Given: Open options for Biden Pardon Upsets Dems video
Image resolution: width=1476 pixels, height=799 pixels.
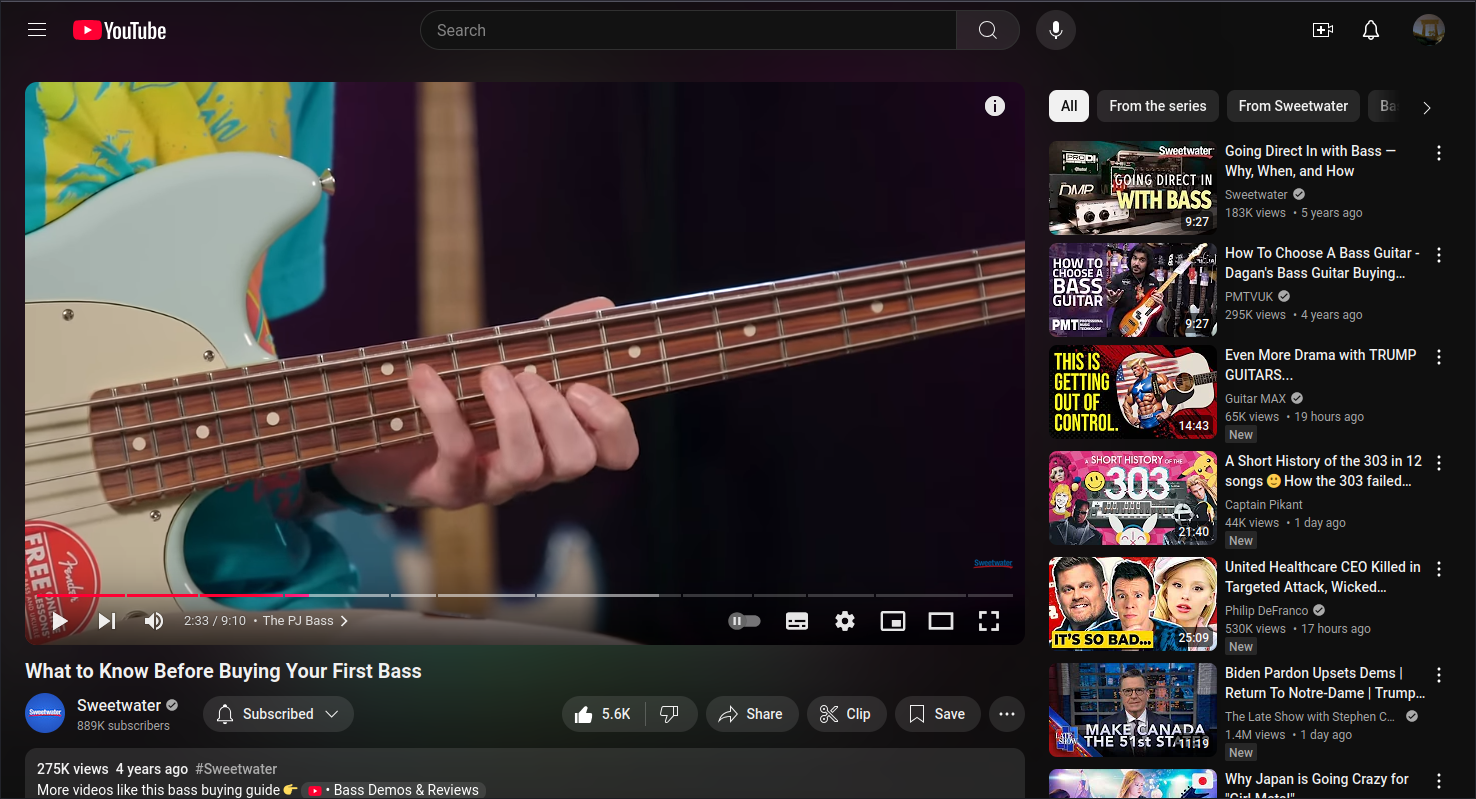Looking at the screenshot, I should 1439,675.
